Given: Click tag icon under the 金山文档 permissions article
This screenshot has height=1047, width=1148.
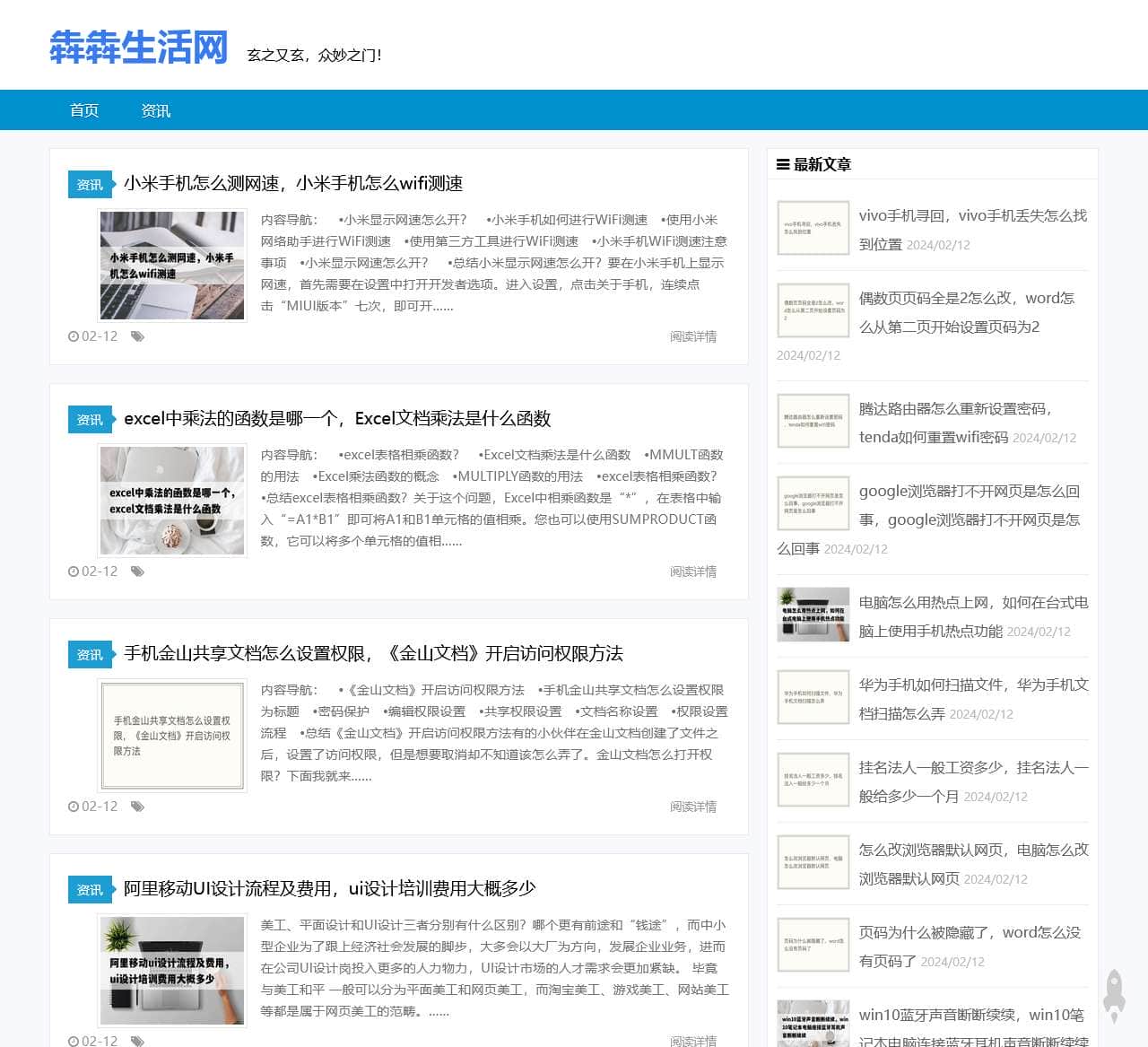Looking at the screenshot, I should [x=137, y=807].
